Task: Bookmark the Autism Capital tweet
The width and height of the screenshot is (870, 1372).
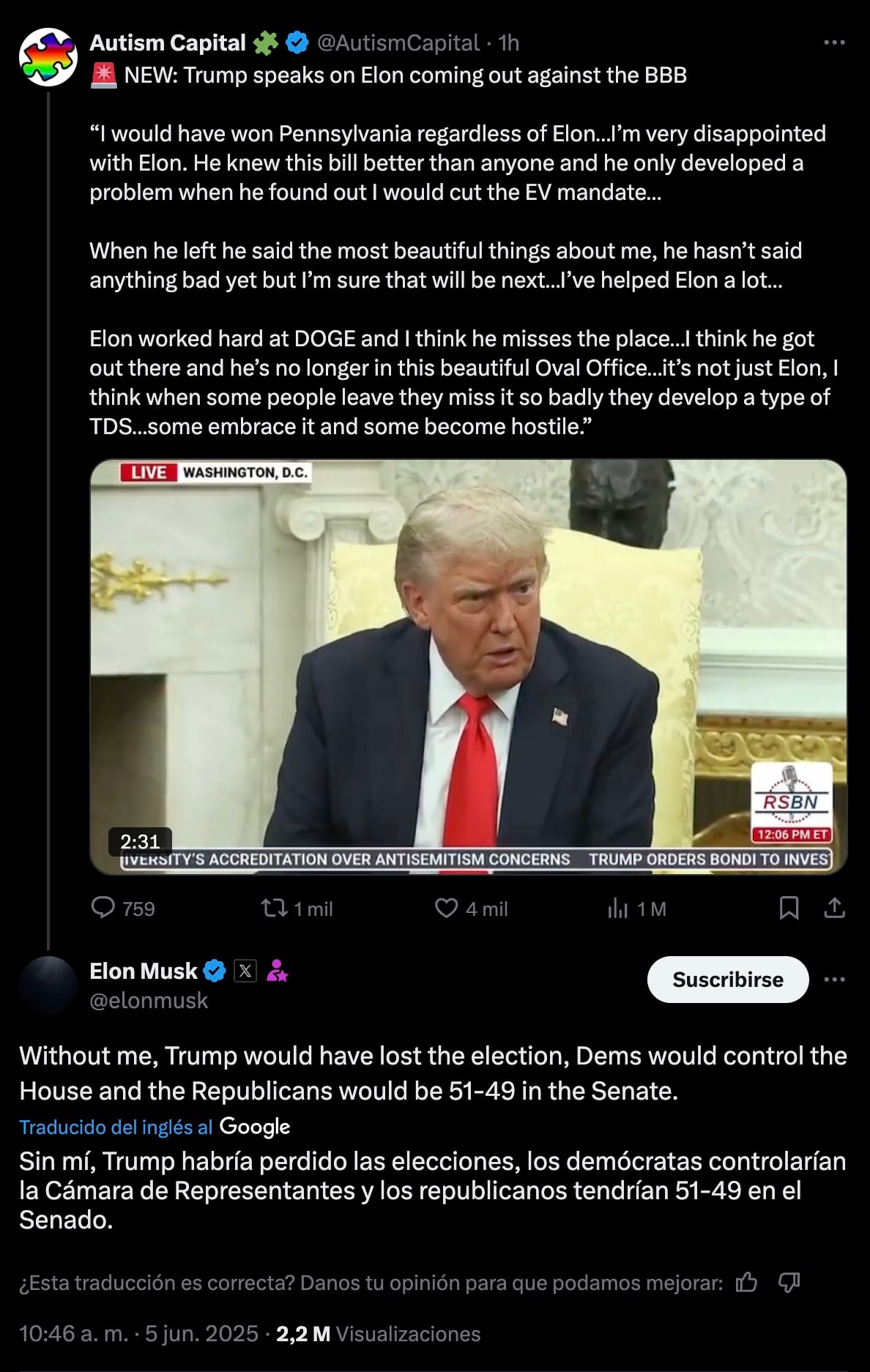Action: click(x=789, y=909)
